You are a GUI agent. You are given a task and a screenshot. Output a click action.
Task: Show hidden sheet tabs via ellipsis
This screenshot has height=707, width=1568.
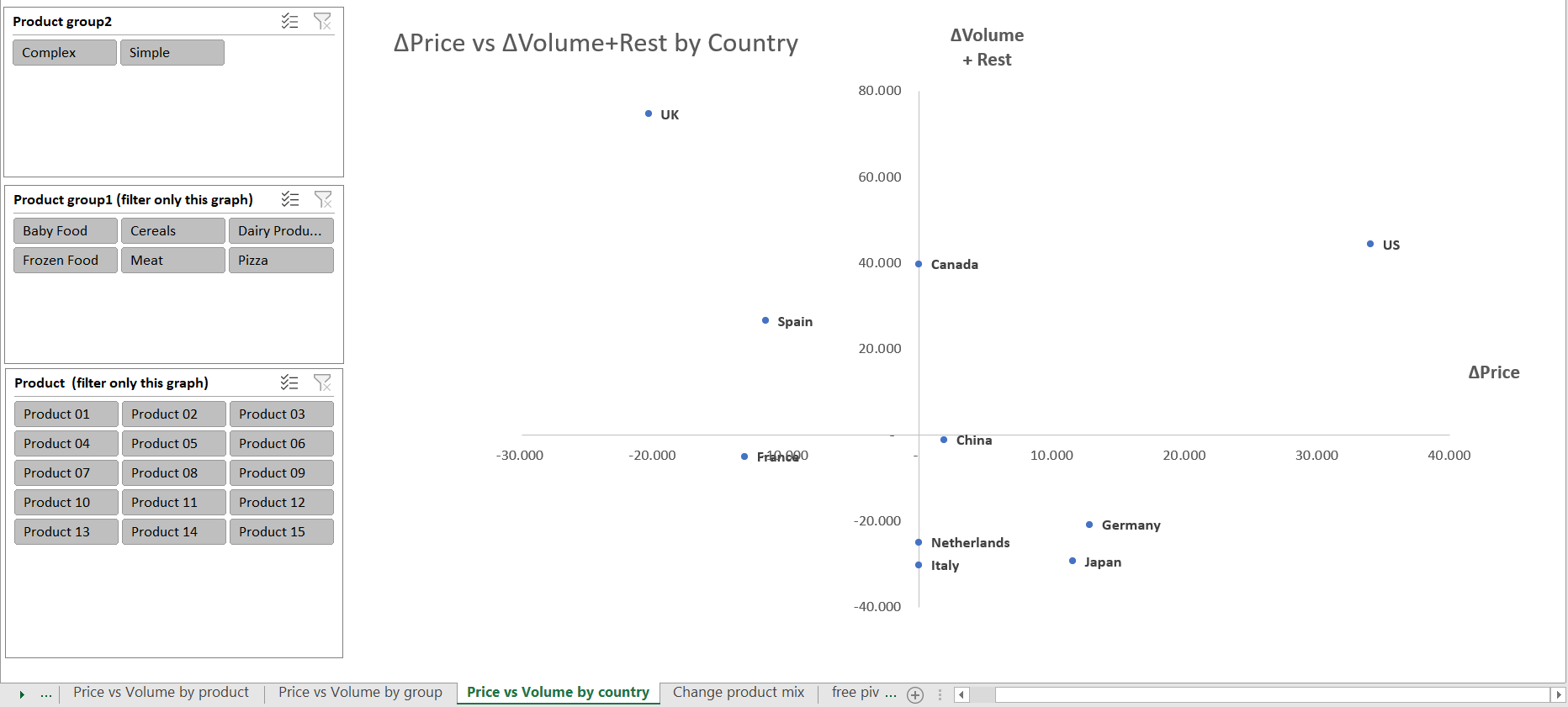click(x=46, y=694)
